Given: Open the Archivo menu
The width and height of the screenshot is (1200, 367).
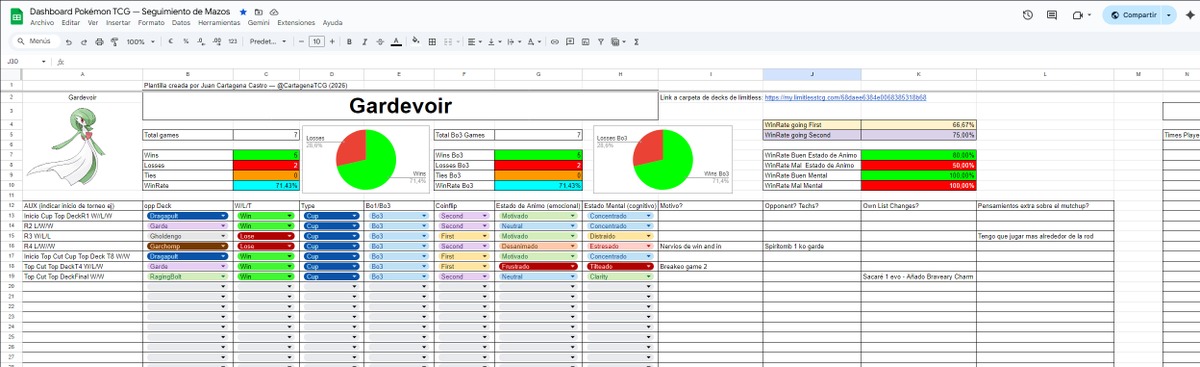Looking at the screenshot, I should 42,22.
